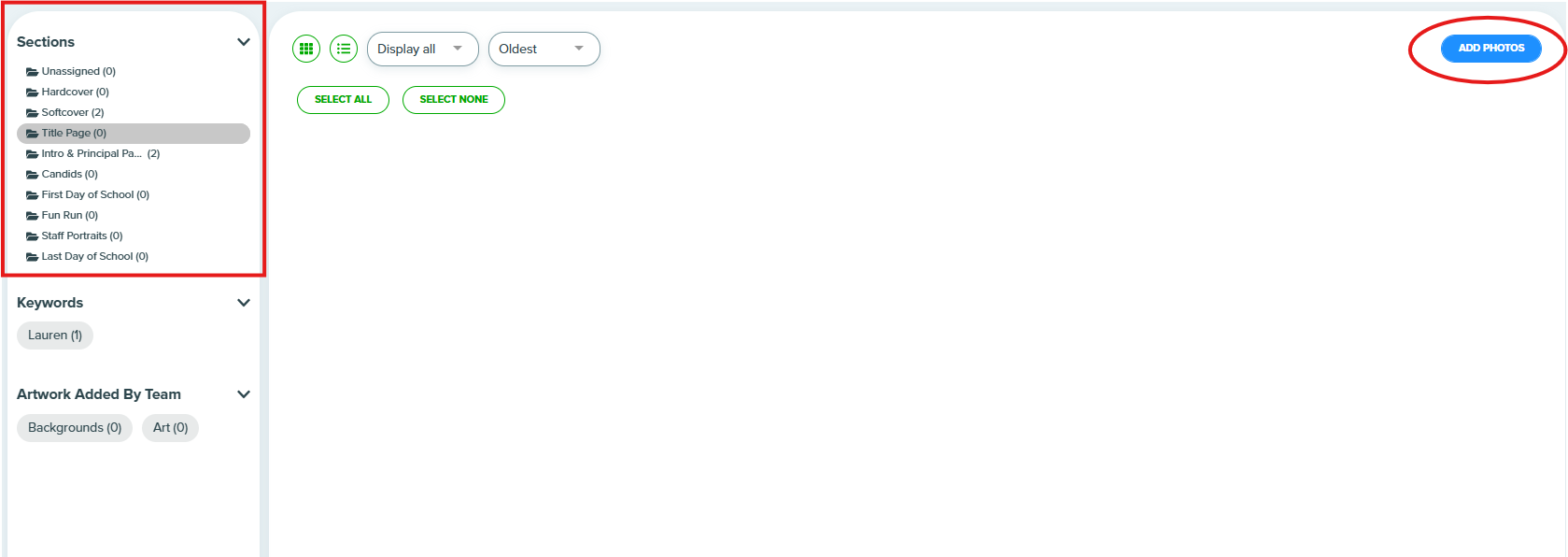Switch to grid view icon

point(306,49)
